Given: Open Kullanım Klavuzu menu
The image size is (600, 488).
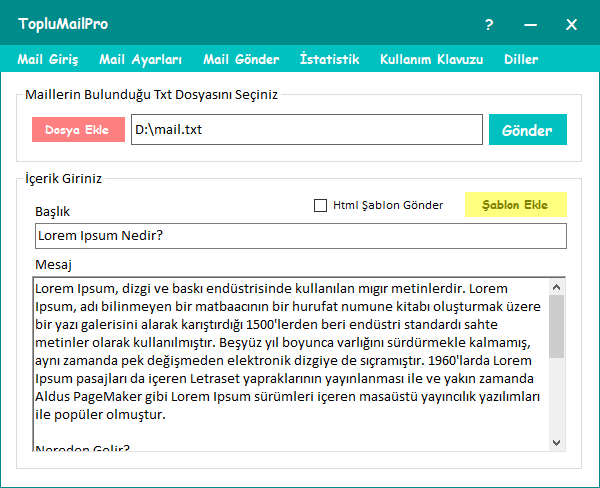Looking at the screenshot, I should pyautogui.click(x=431, y=59).
